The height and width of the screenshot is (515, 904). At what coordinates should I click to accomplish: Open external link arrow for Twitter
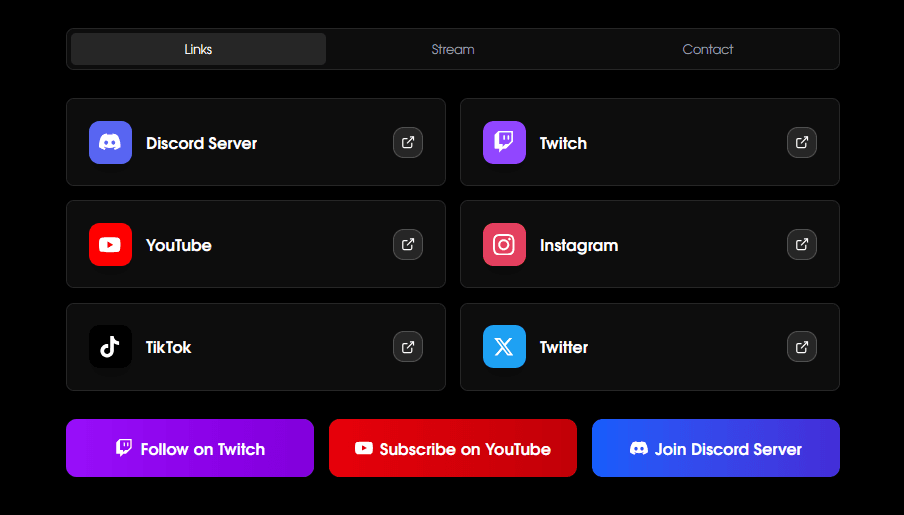tap(801, 347)
